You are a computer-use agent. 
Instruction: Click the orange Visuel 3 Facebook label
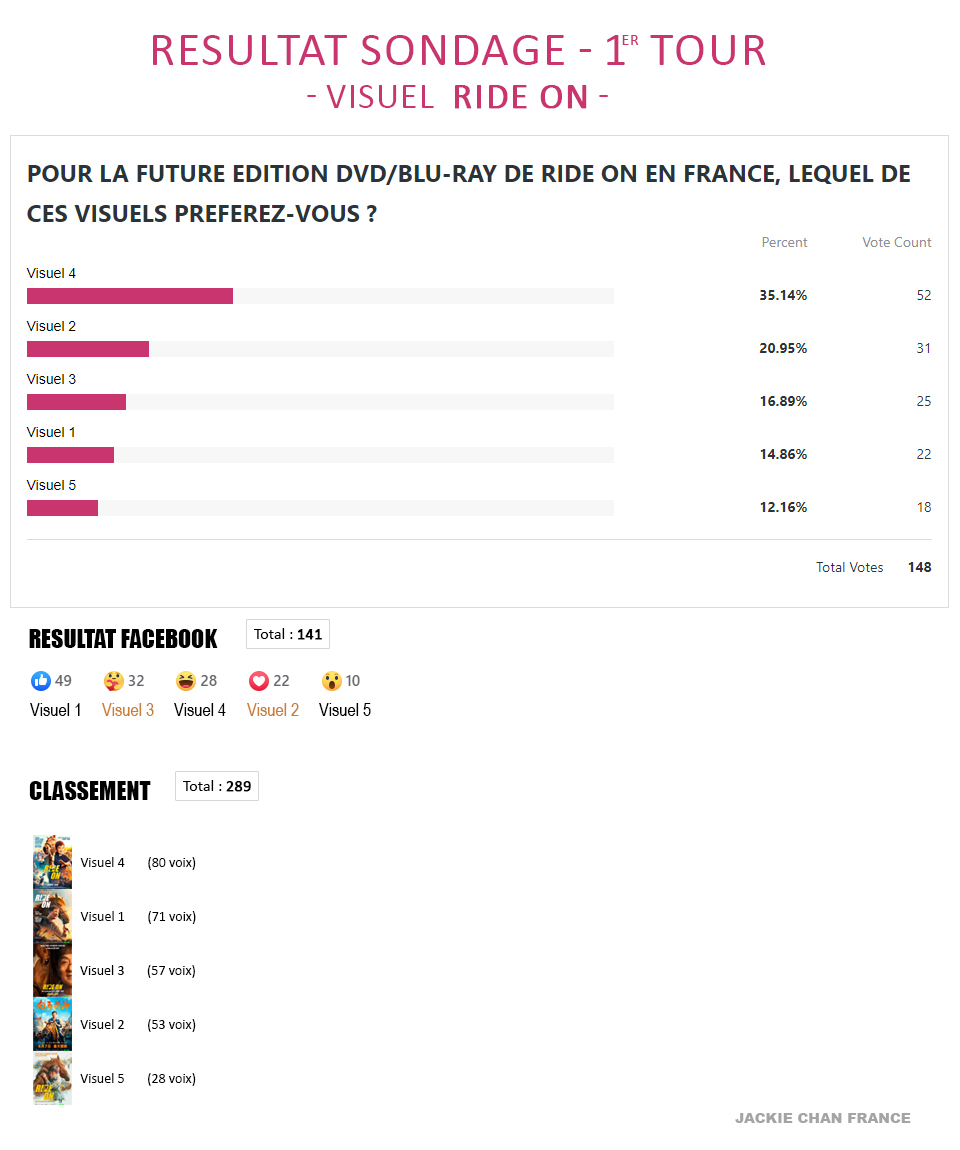point(128,710)
